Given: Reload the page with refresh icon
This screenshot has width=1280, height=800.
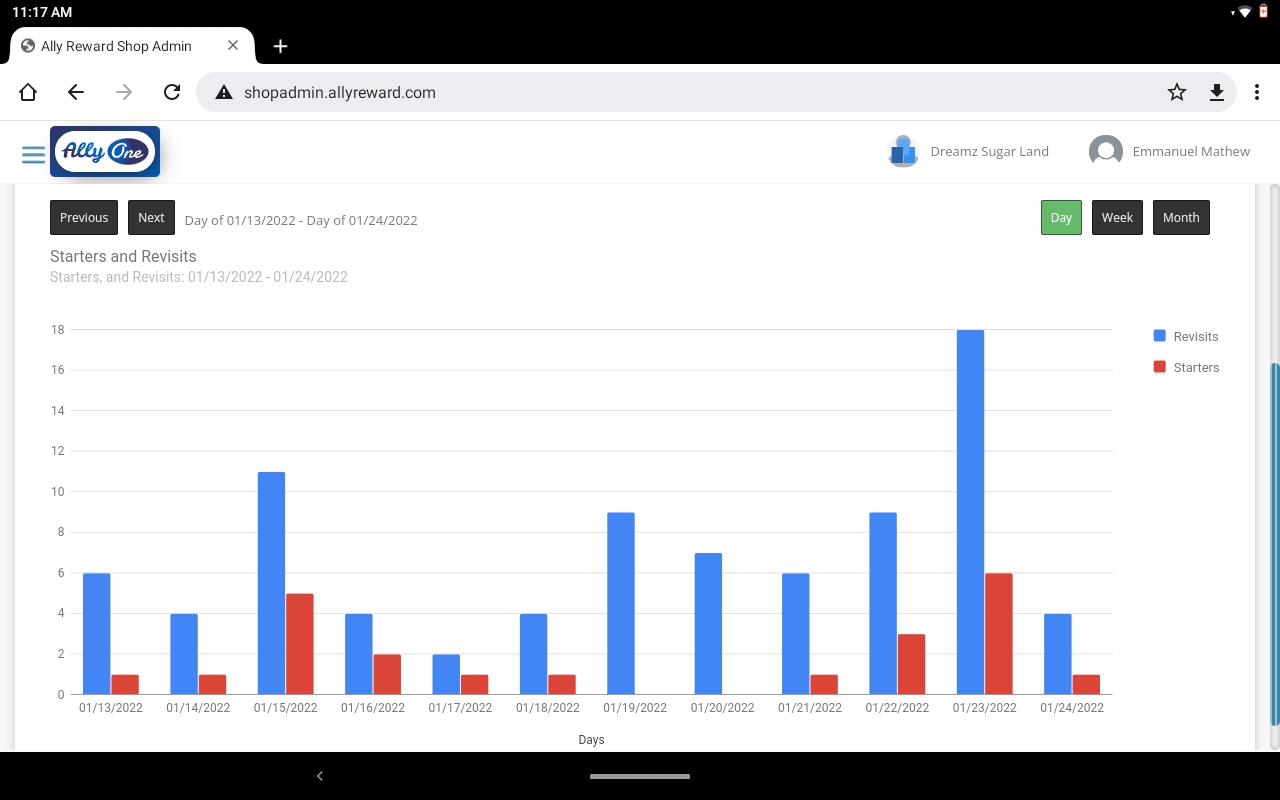Looking at the screenshot, I should pyautogui.click(x=172, y=92).
